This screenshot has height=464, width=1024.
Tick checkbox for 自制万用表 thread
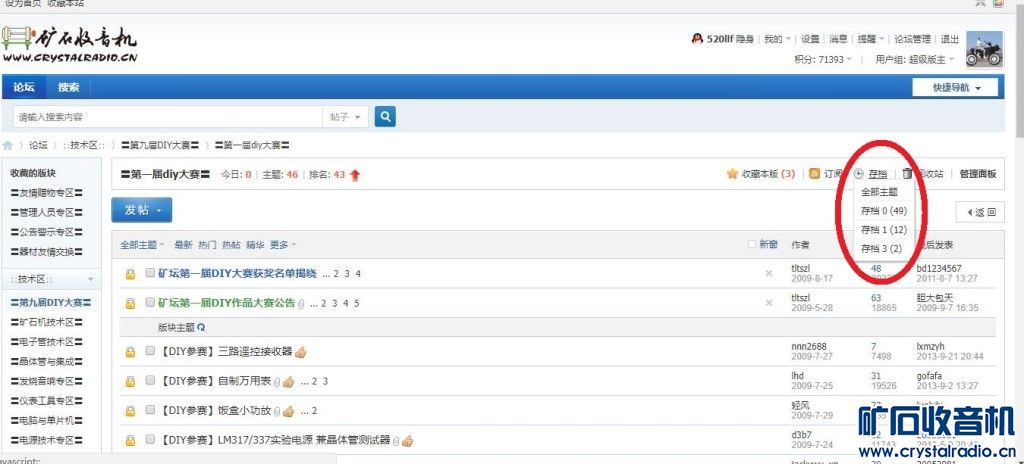pyautogui.click(x=150, y=381)
